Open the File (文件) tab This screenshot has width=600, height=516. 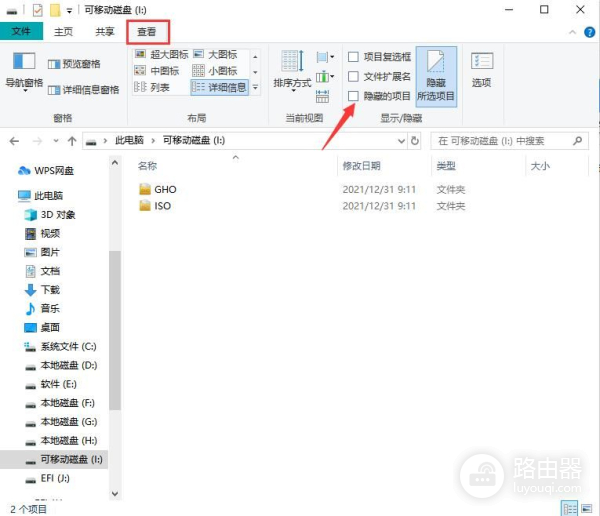tap(21, 31)
